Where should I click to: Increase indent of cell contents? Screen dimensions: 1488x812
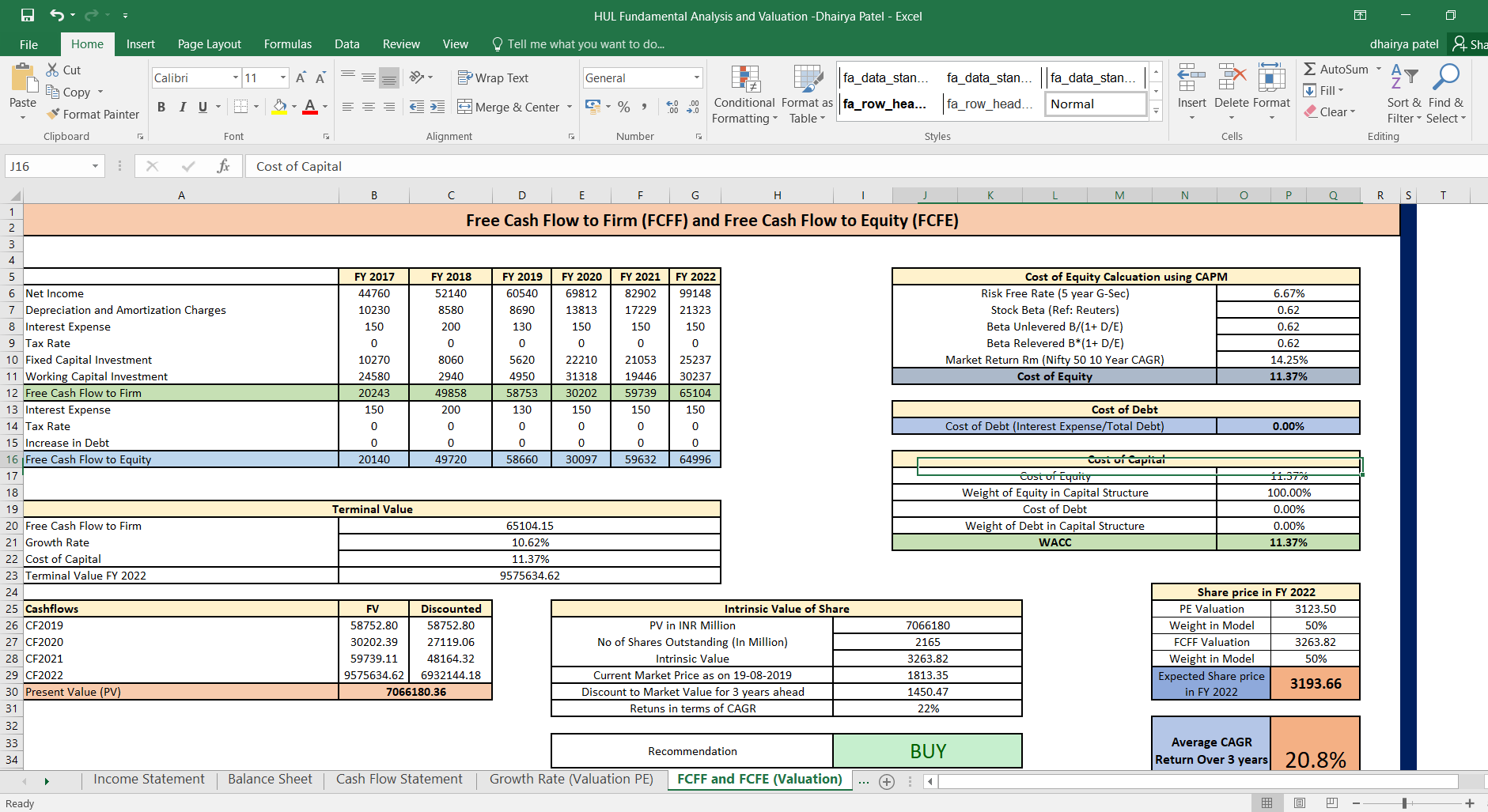[x=437, y=107]
